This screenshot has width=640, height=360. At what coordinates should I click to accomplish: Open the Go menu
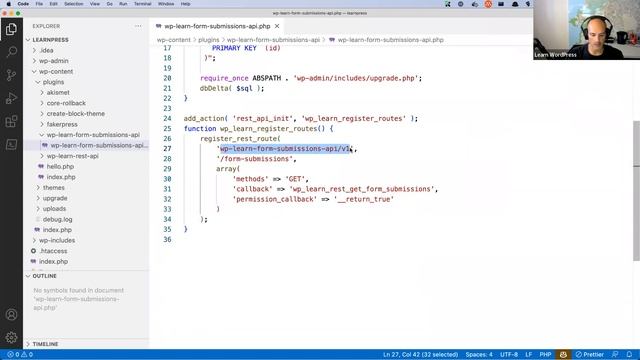tap(109, 4)
